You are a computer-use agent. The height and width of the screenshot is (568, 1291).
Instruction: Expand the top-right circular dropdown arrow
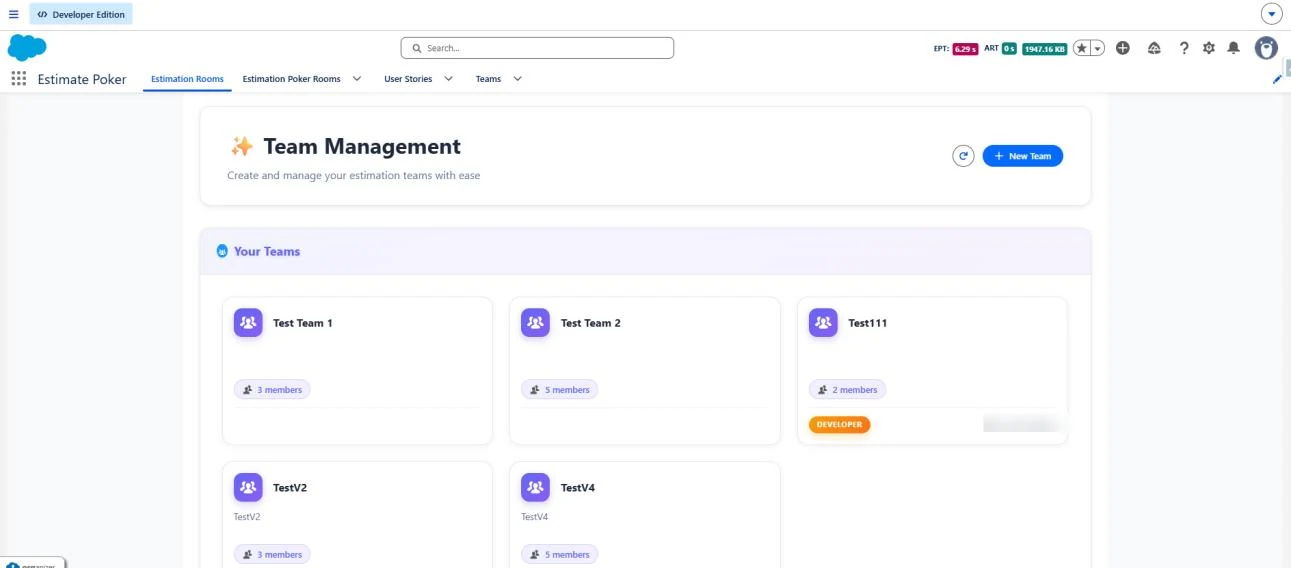[x=1272, y=14]
